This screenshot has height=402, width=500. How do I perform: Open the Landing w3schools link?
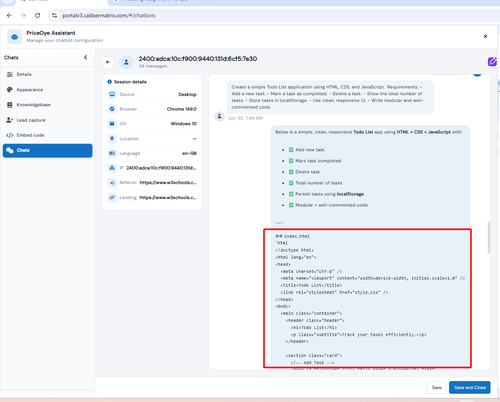coord(168,197)
